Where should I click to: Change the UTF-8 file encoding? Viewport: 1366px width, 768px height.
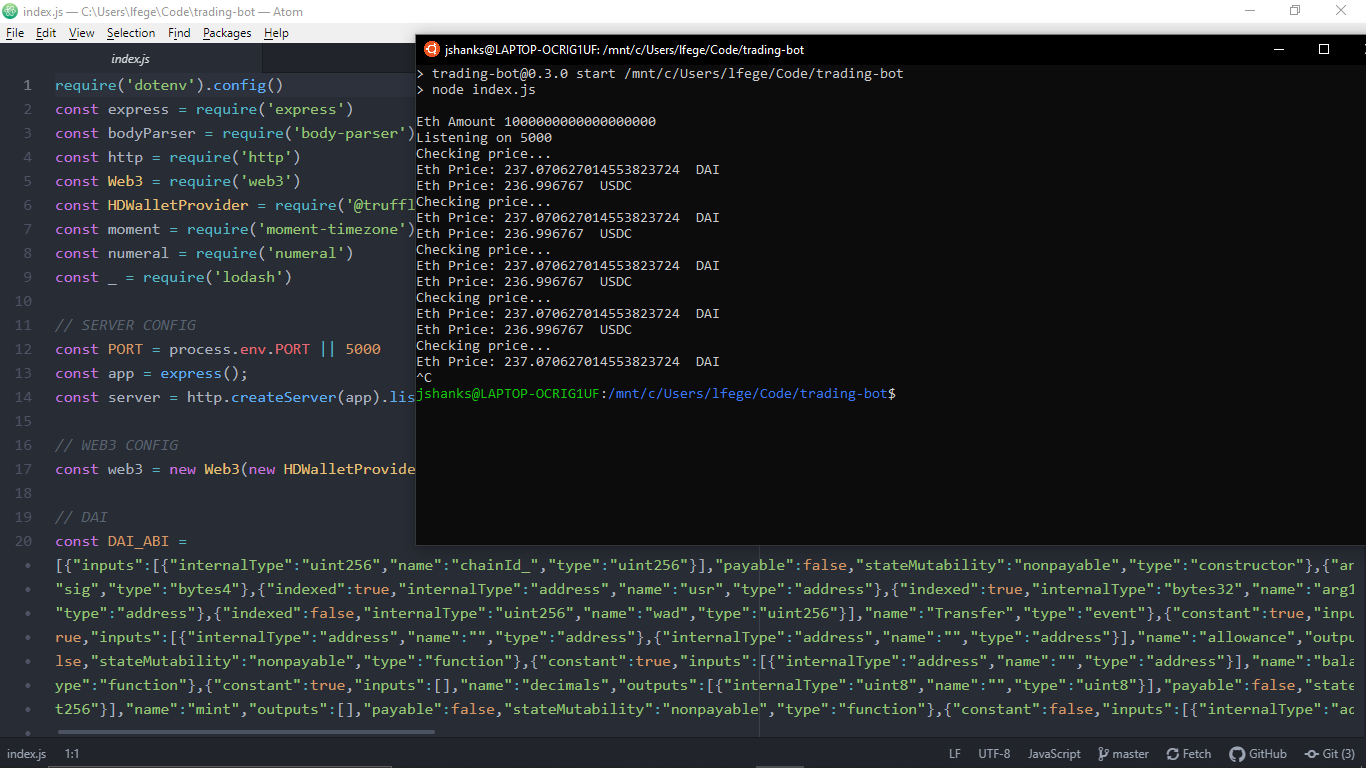click(x=994, y=754)
